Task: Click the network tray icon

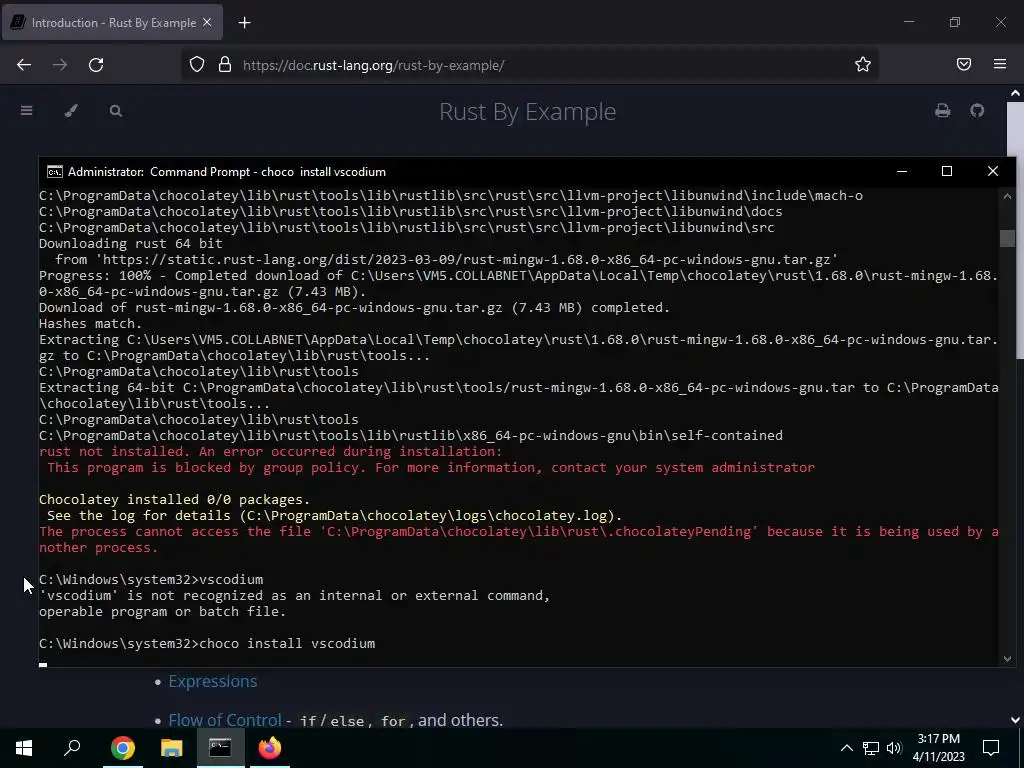Action: click(x=871, y=748)
